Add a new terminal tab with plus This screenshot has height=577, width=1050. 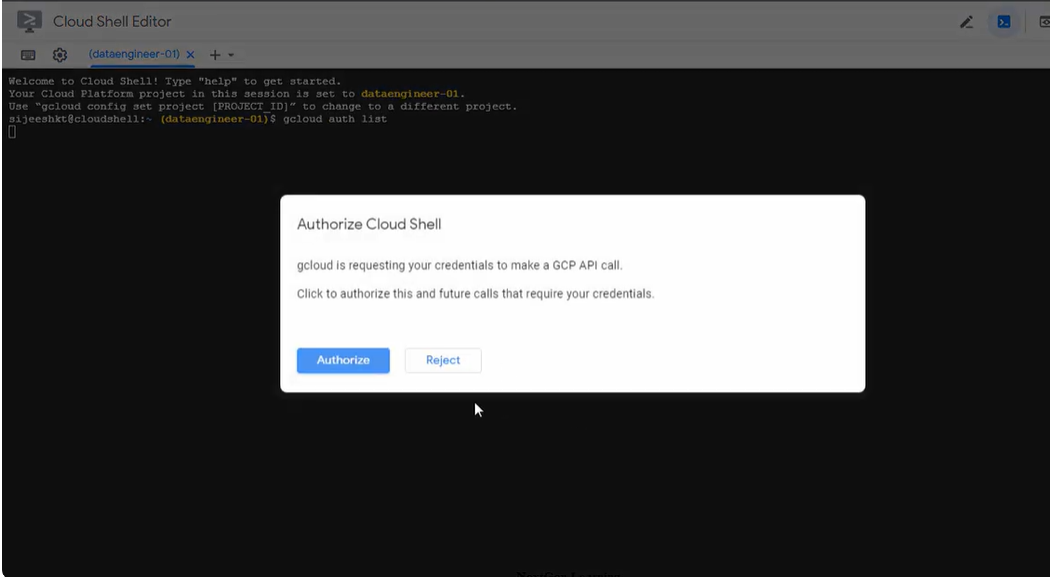[215, 55]
